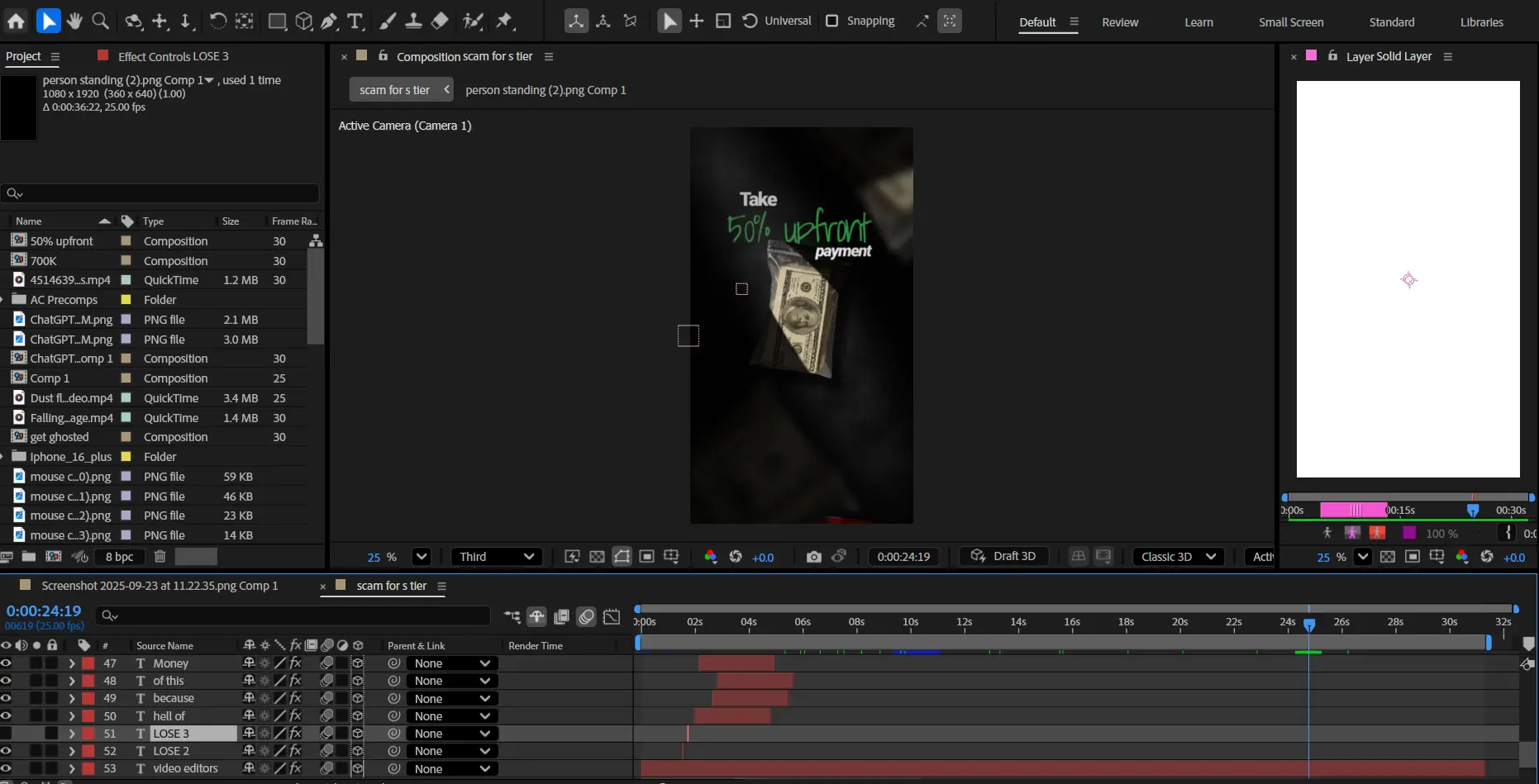Image resolution: width=1539 pixels, height=784 pixels.
Task: Select the Zoom magnifier tool
Action: pyautogui.click(x=101, y=21)
